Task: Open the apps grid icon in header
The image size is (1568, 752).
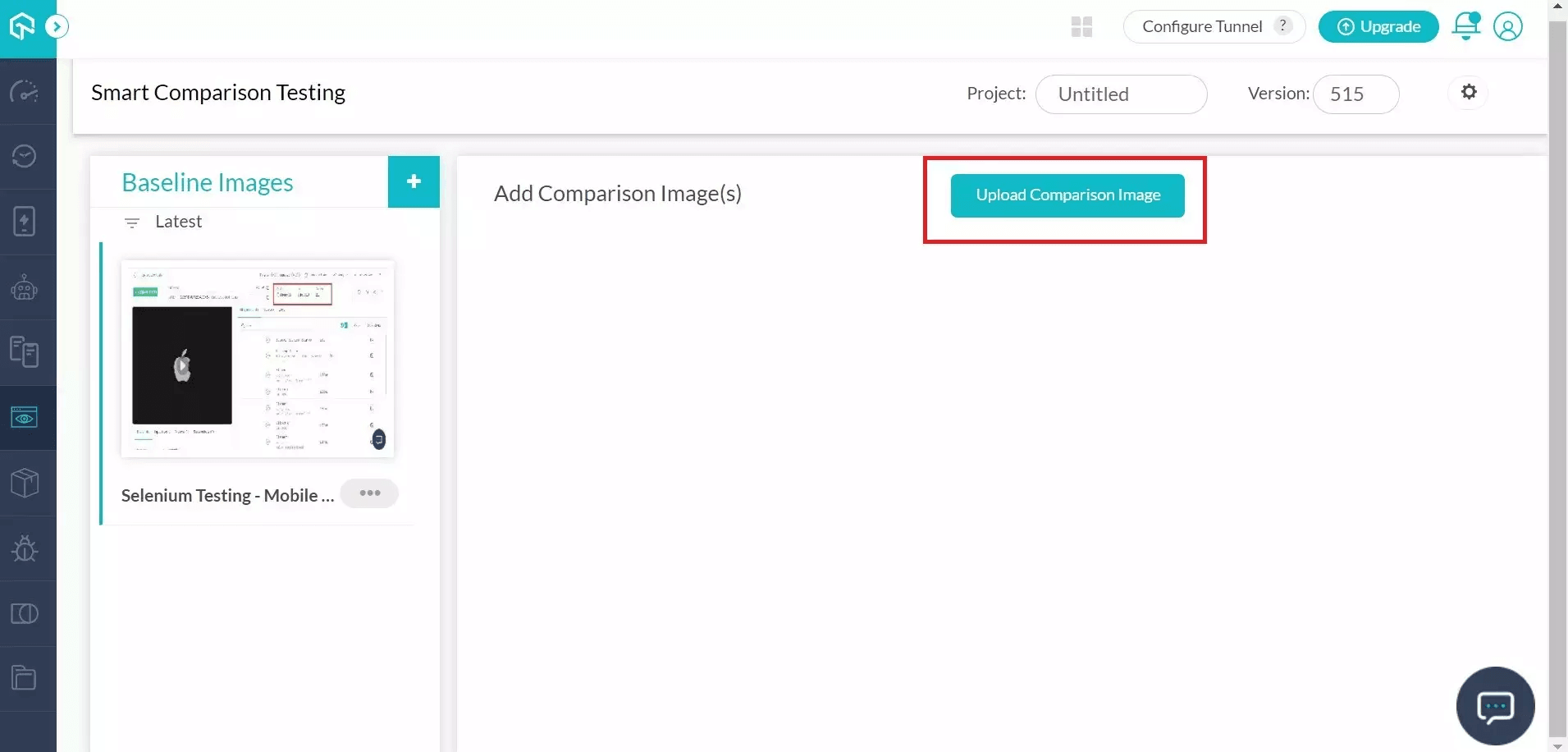Action: coord(1081,26)
